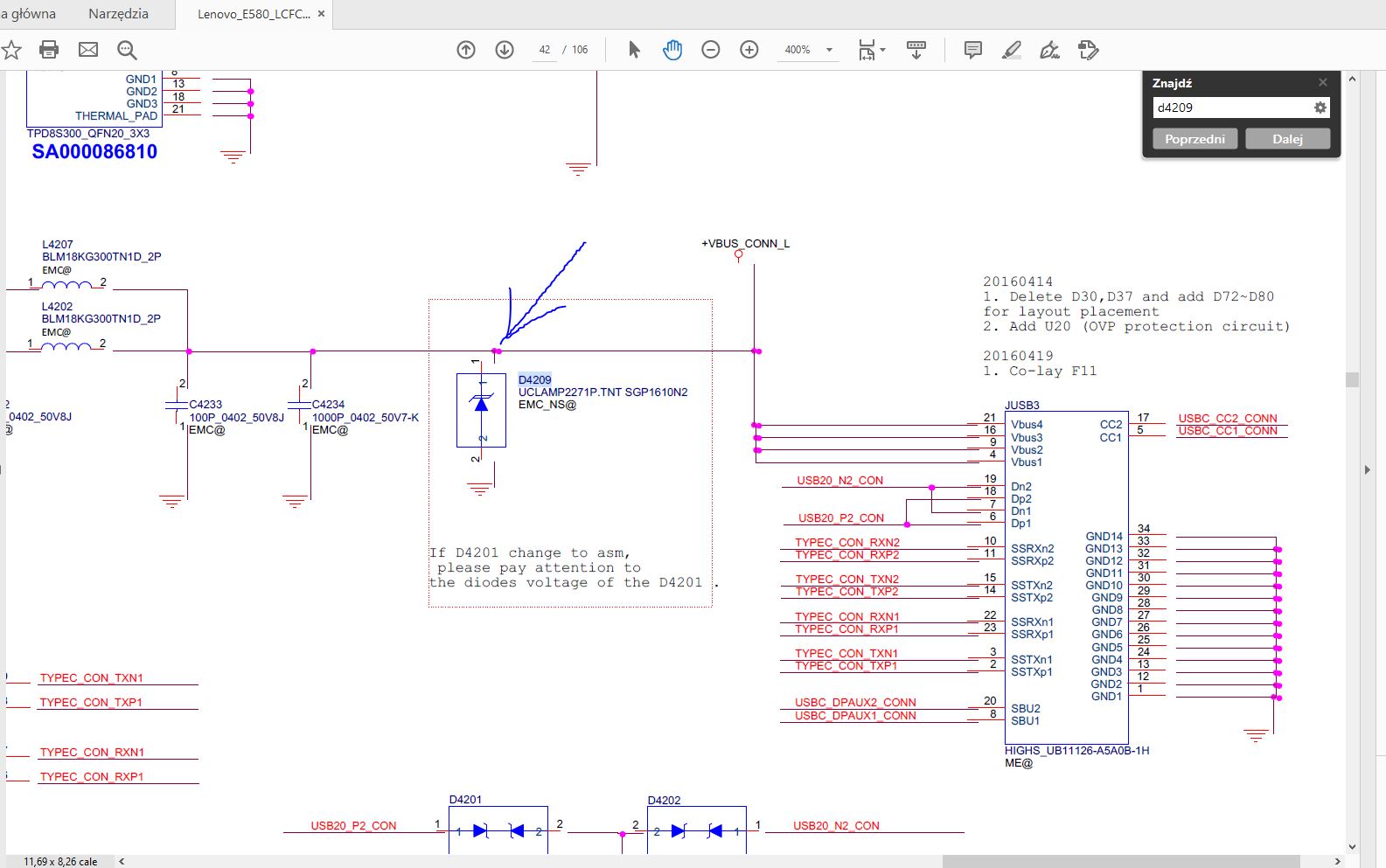Click the TPD8S300_QFN20_3X3 part text
Viewport: 1386px width, 868px height.
(x=87, y=134)
